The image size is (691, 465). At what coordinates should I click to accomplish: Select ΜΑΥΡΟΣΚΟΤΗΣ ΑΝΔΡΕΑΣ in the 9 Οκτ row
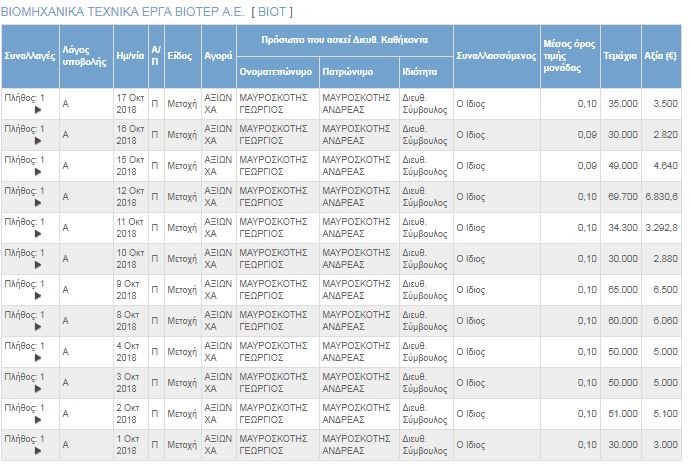tap(356, 290)
